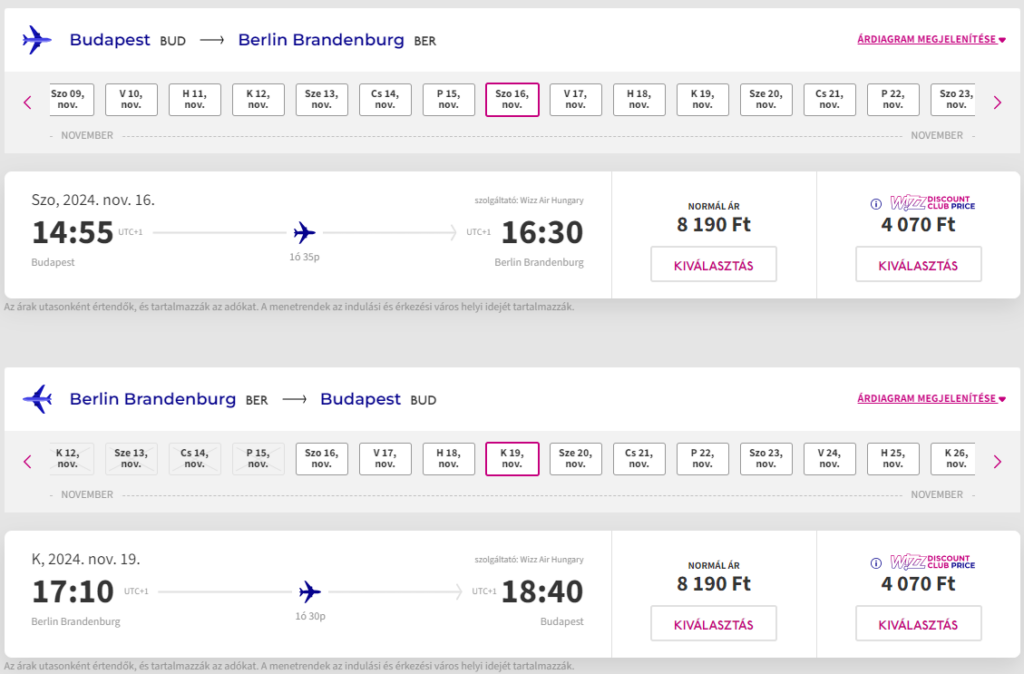Select outbound date P 15, nov.
This screenshot has height=674, width=1024.
(x=449, y=99)
